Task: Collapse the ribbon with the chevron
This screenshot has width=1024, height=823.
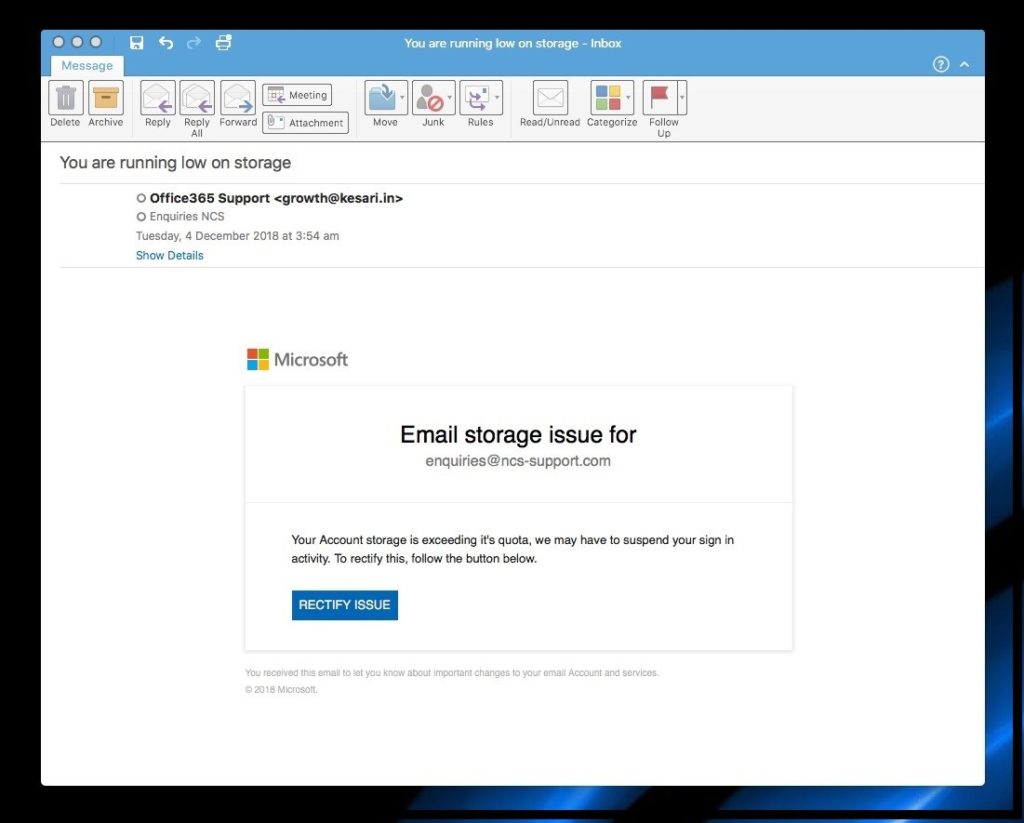Action: tap(965, 65)
